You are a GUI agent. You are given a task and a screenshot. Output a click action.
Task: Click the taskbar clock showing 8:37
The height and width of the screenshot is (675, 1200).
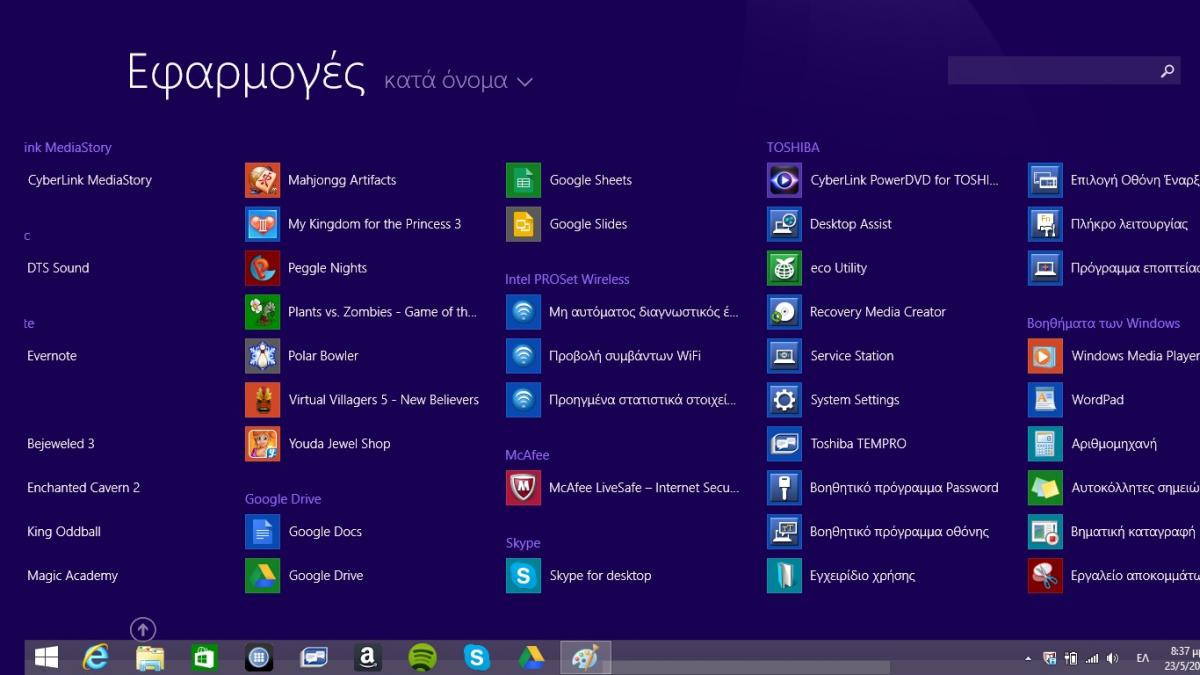pos(1181,658)
